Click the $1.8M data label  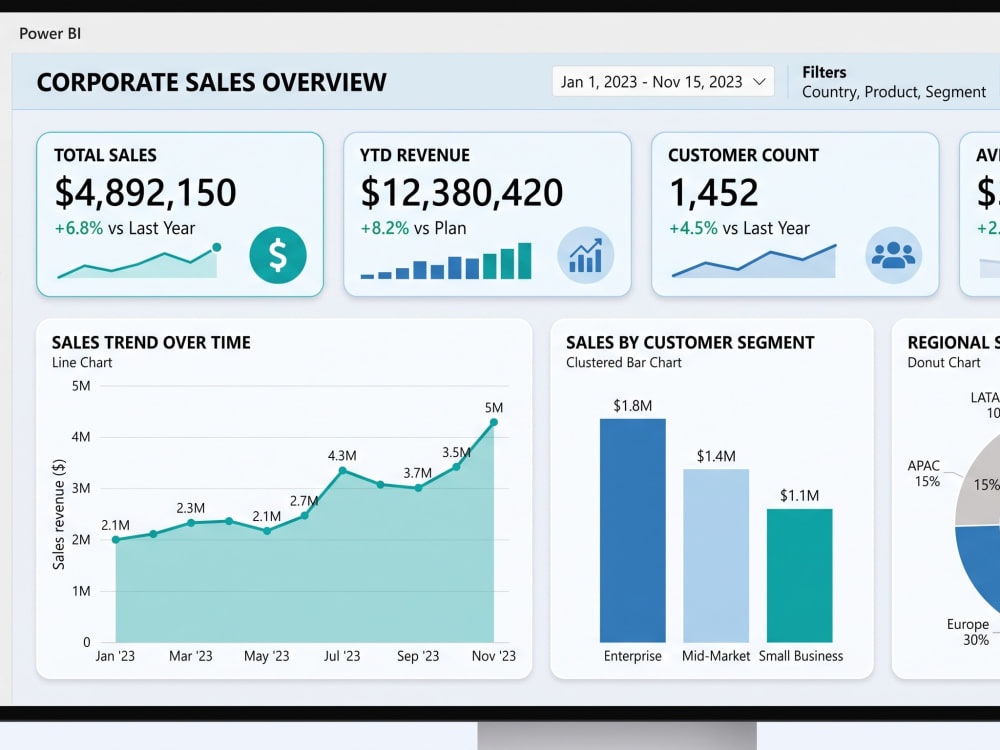coord(633,406)
